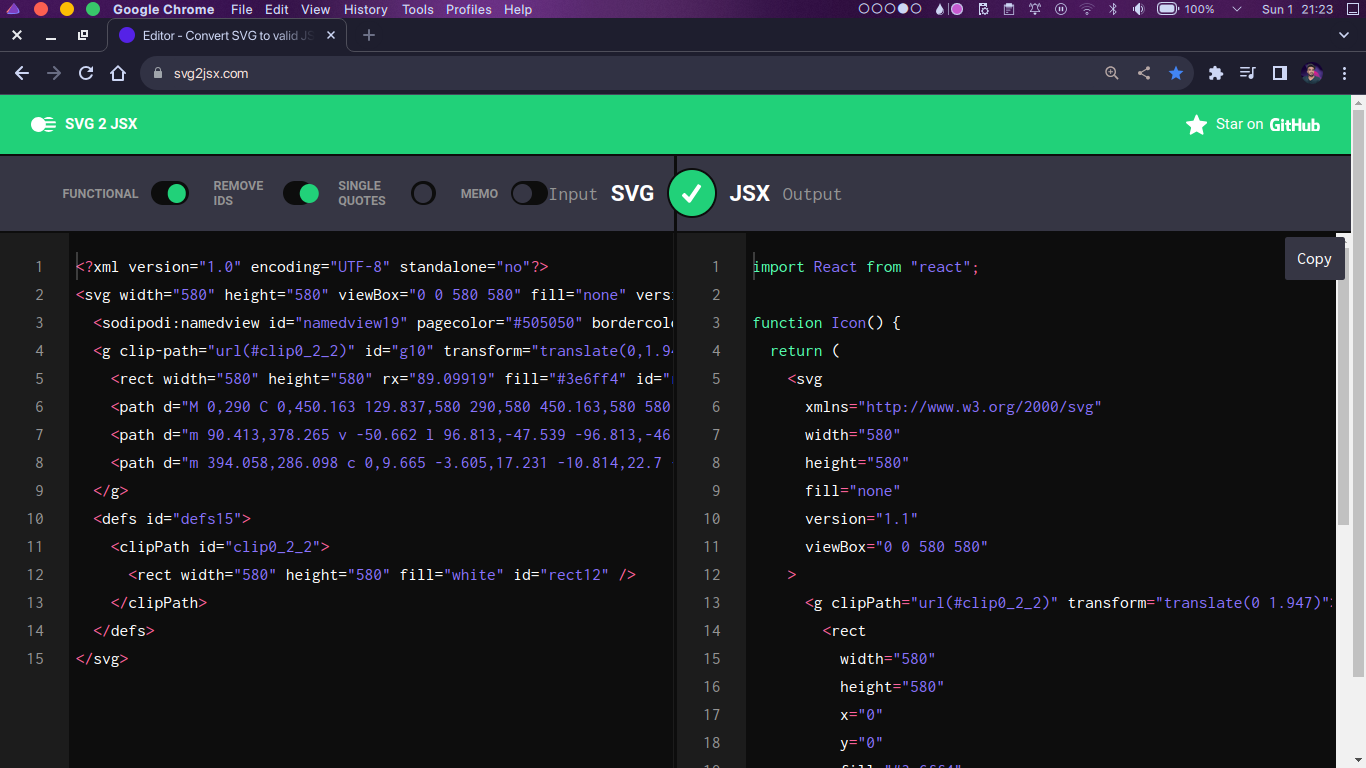Open the Tools menu

(x=418, y=9)
